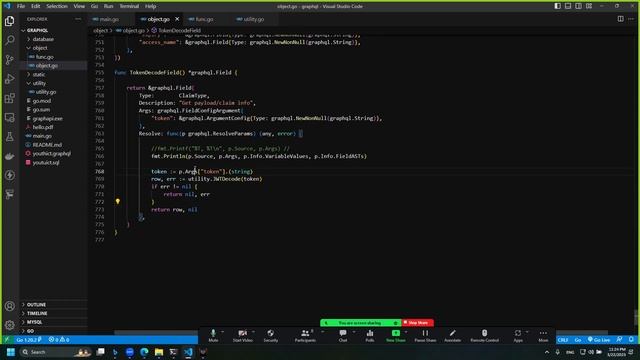Close the object.go tab

[x=177, y=19]
